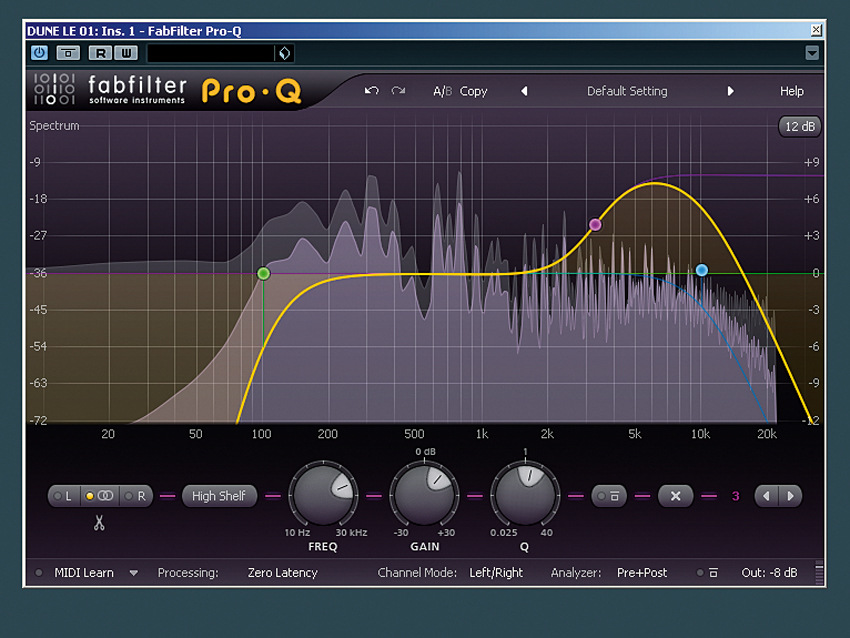The image size is (850, 638).
Task: Open the Left/Right channel mode menu
Action: [x=496, y=572]
